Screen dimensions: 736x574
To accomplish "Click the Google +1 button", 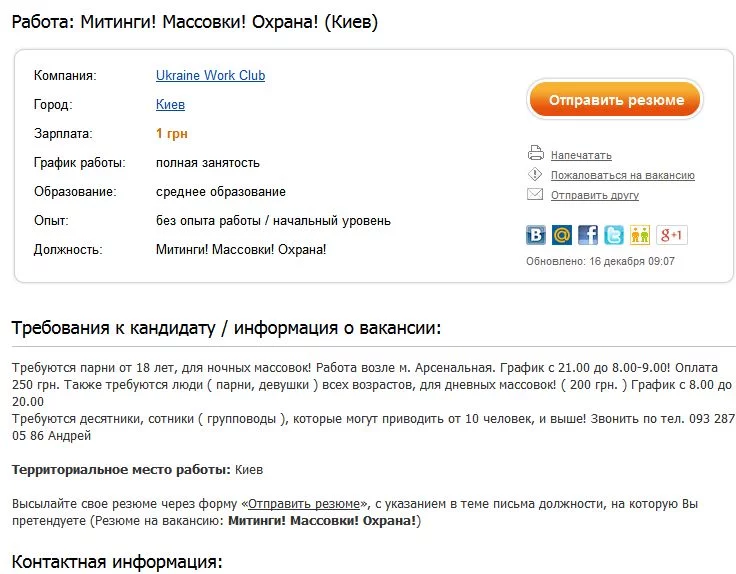I will (x=672, y=235).
